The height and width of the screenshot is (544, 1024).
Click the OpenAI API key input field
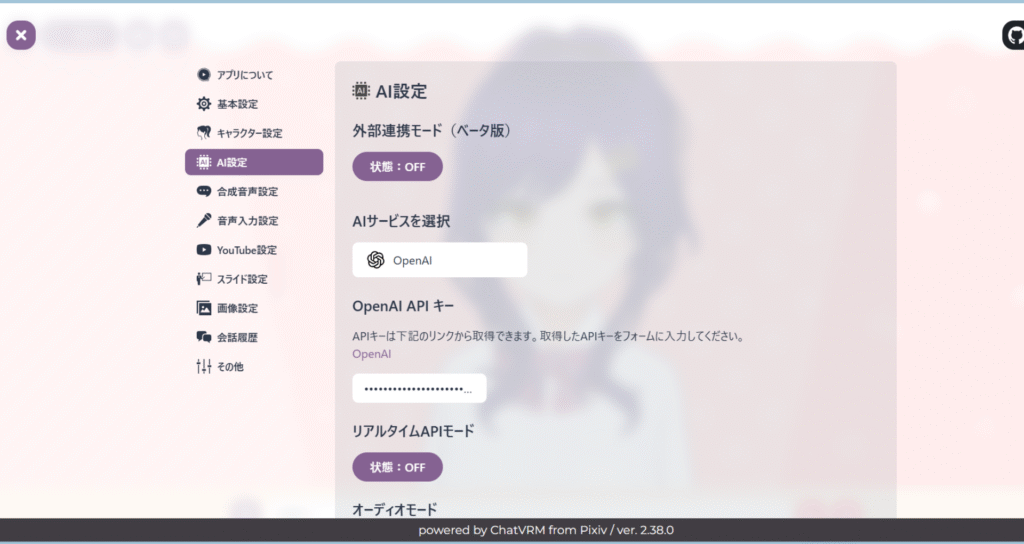click(x=419, y=388)
